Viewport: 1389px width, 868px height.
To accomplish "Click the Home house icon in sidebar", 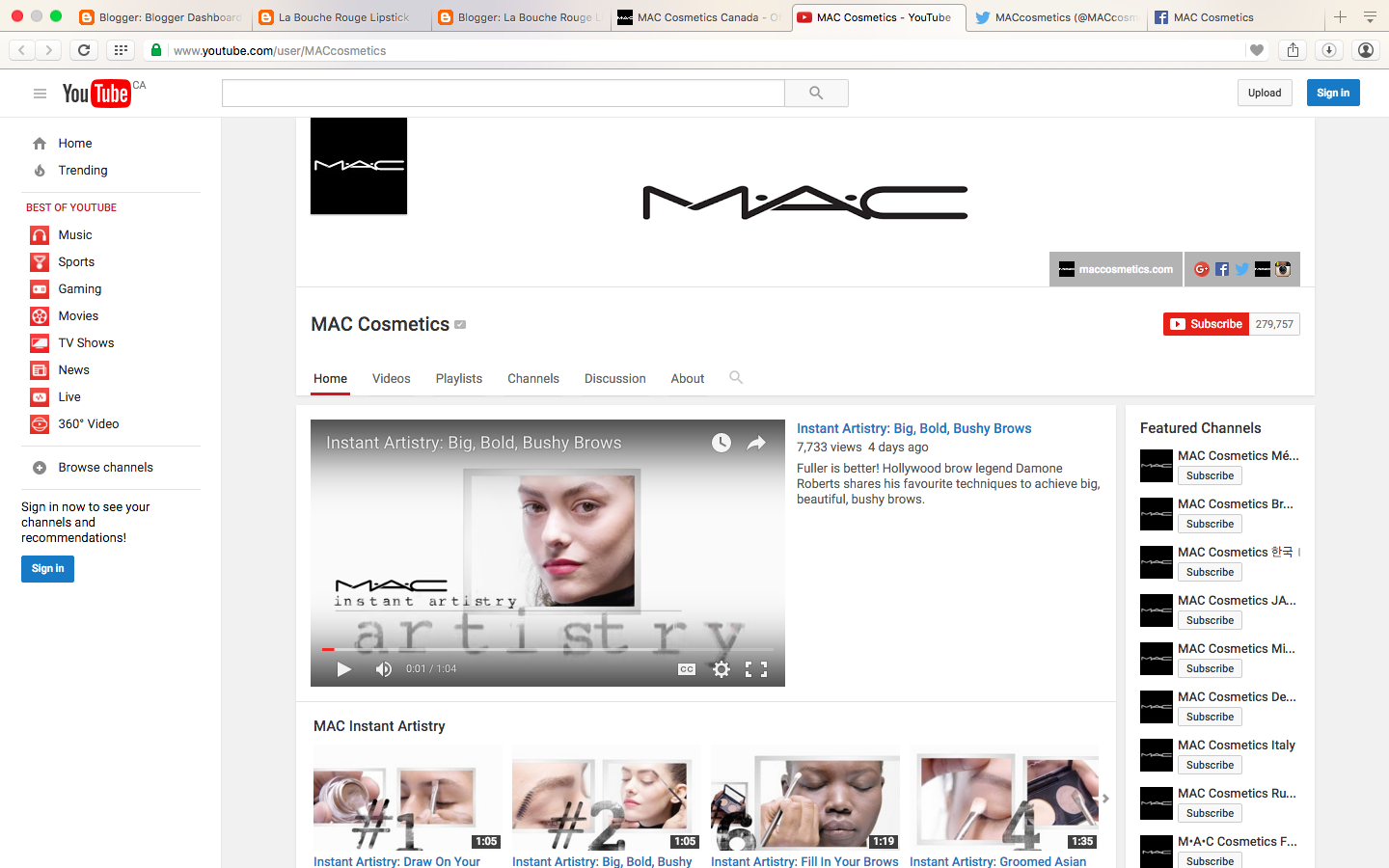I will click(x=40, y=144).
